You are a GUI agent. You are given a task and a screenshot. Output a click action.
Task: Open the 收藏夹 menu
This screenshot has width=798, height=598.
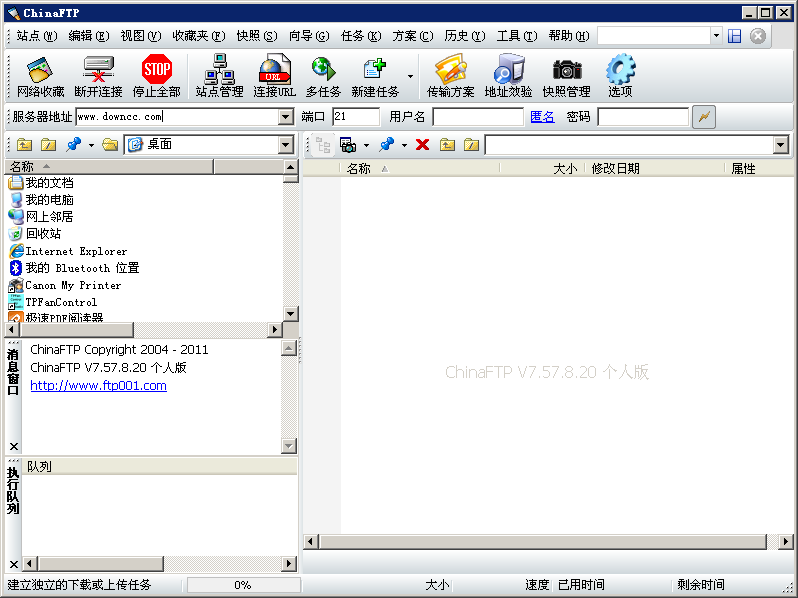coord(199,36)
